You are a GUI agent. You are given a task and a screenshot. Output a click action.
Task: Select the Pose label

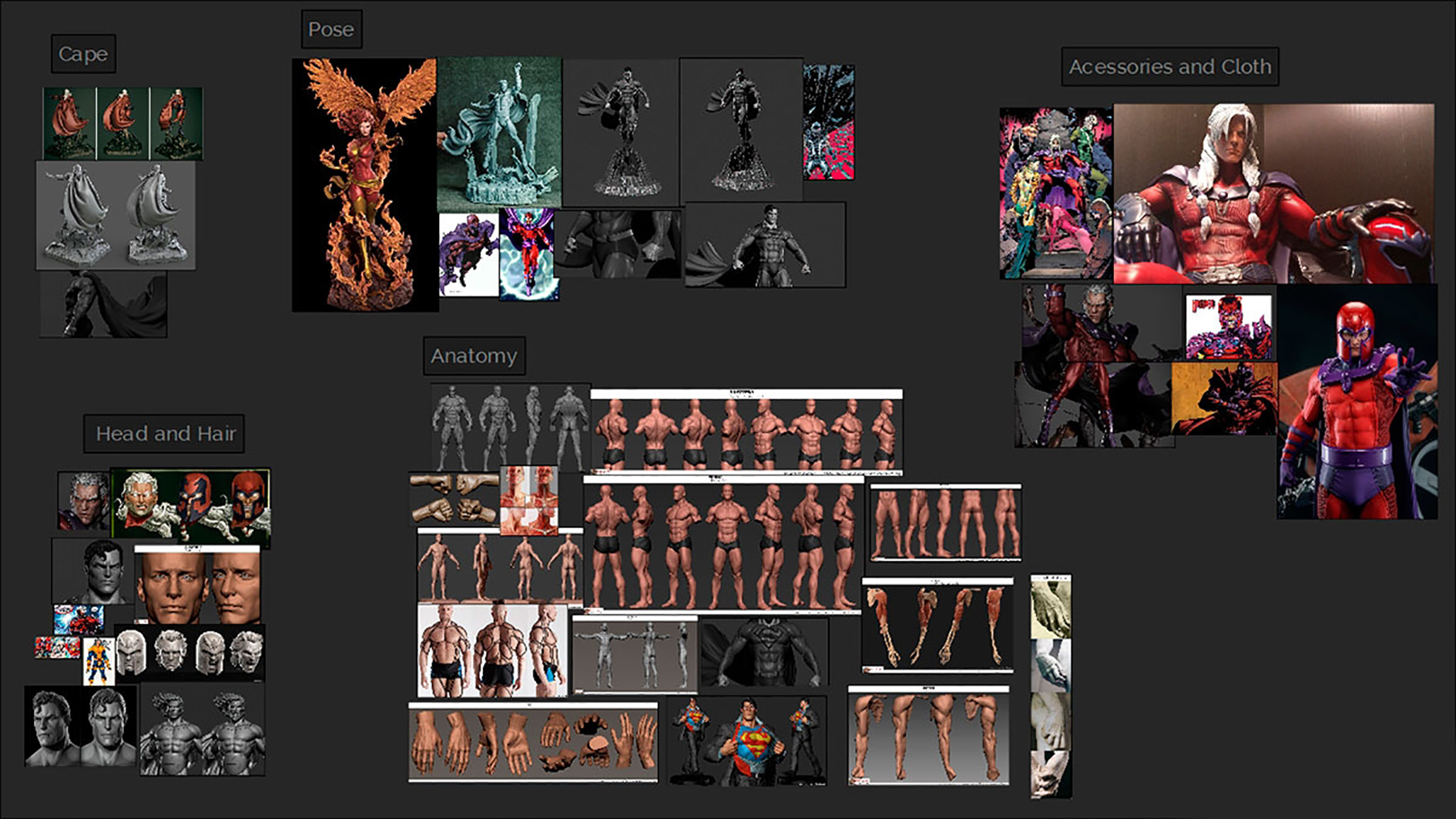click(x=331, y=29)
